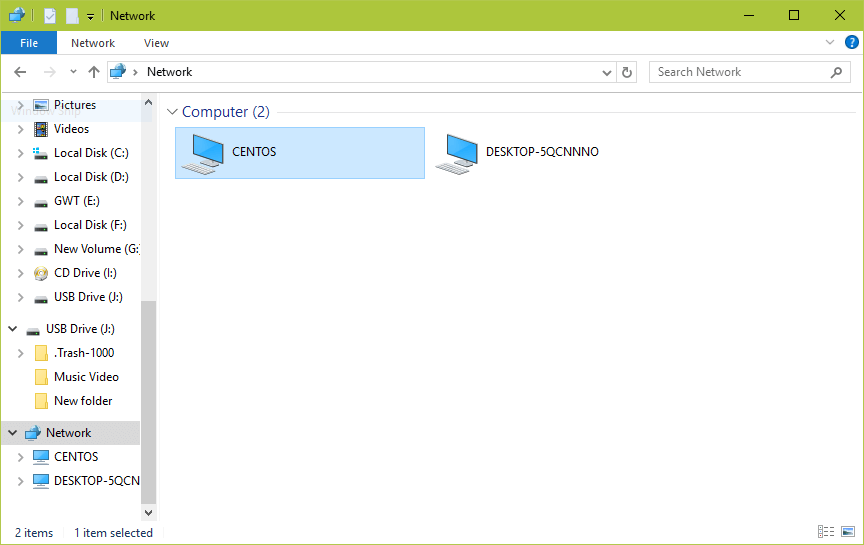Click the address bar network icon
Image resolution: width=864 pixels, height=545 pixels.
[118, 72]
